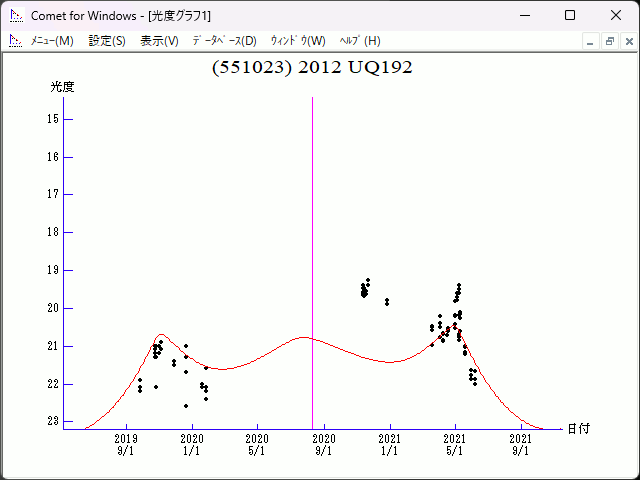
Task: Open the ｳｨﾝﾄﾞｳ(W) window menu
Action: coord(298,41)
